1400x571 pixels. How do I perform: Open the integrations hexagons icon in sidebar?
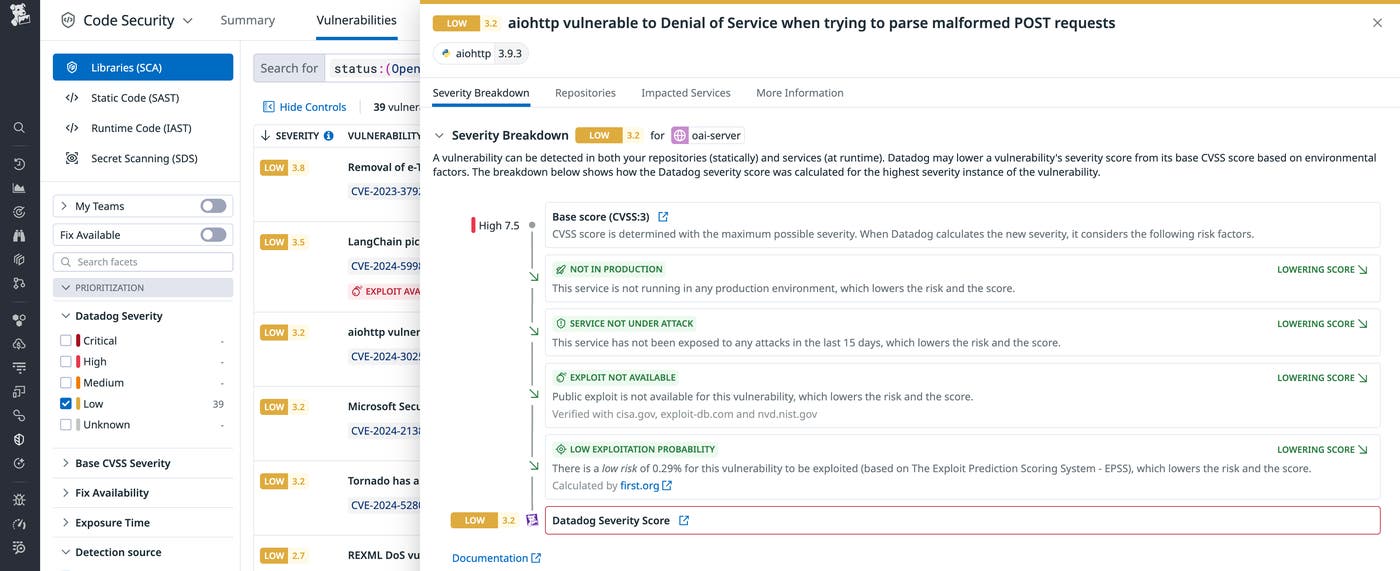(19, 320)
